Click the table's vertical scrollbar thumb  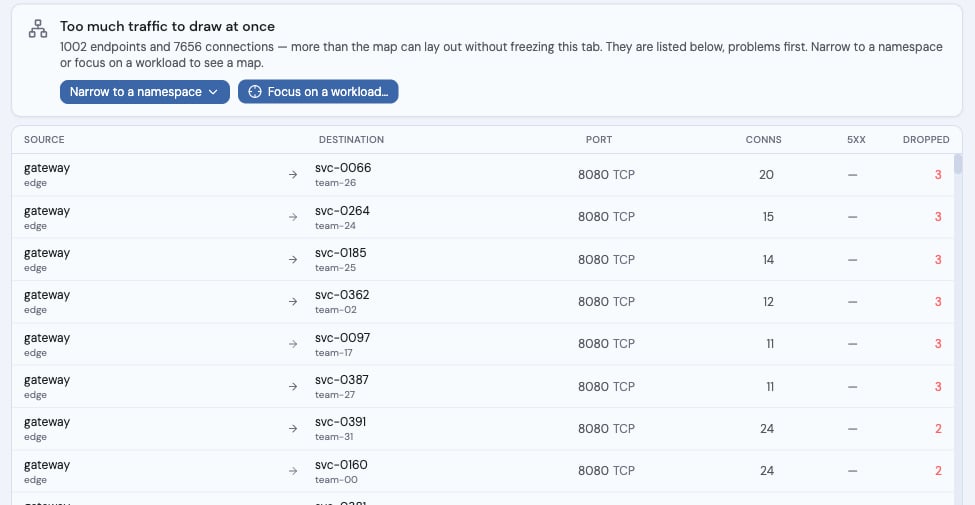coord(958,165)
